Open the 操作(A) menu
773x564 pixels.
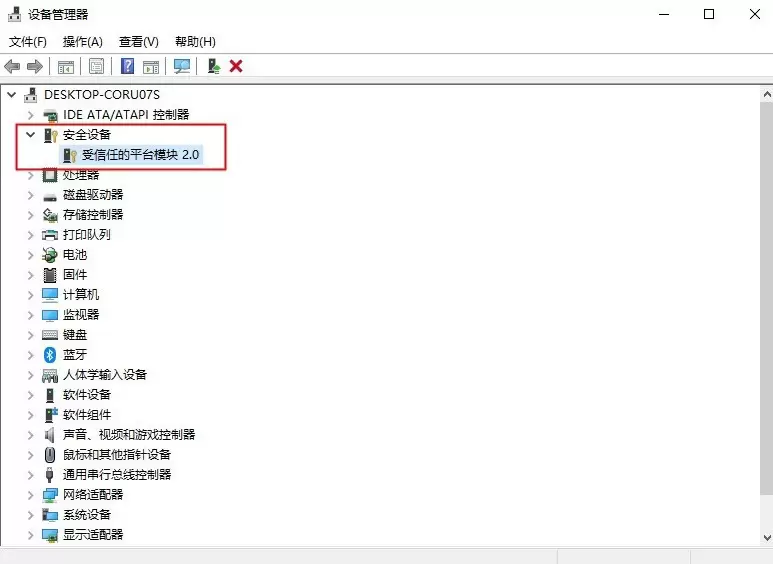point(83,42)
